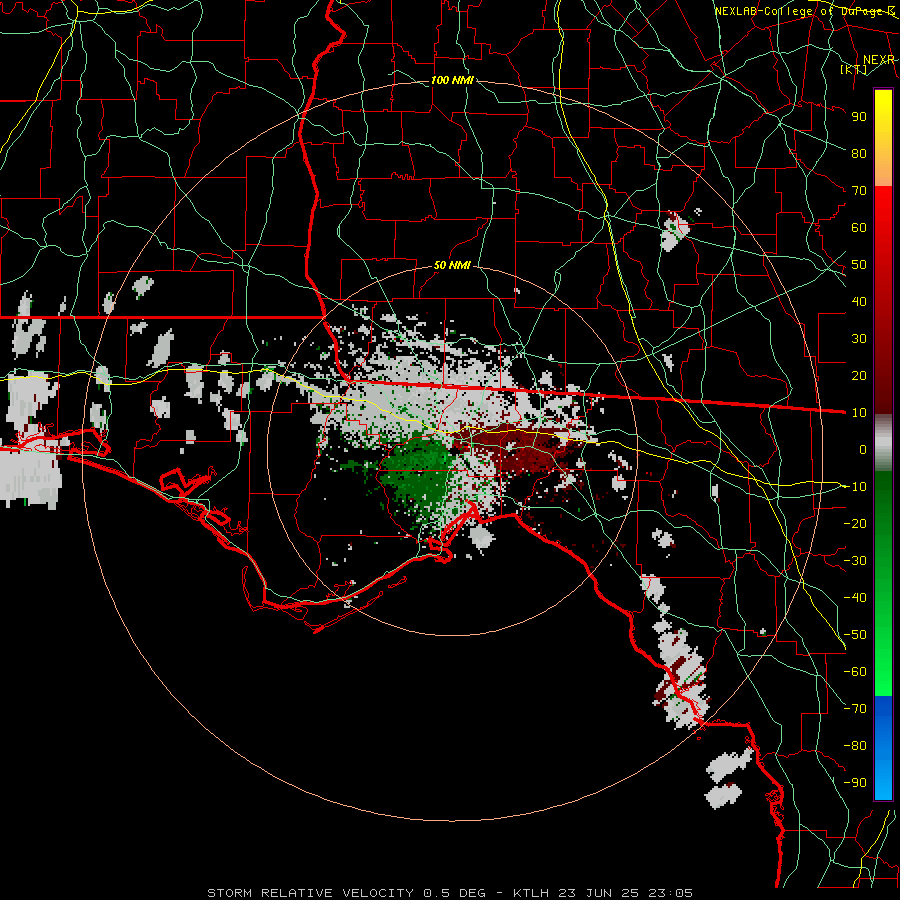
Task: Click the NEXR label above the scale
Action: point(878,60)
